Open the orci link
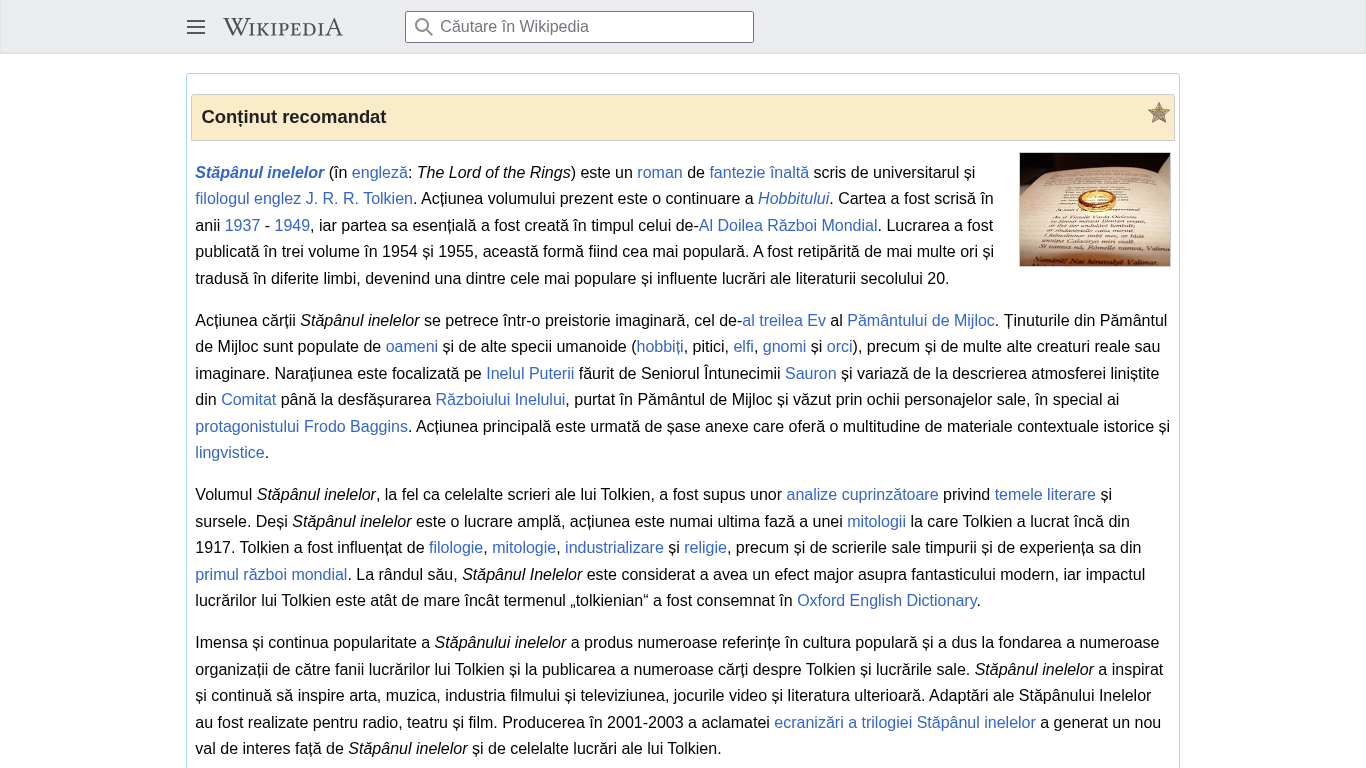This screenshot has width=1366, height=768. [839, 346]
